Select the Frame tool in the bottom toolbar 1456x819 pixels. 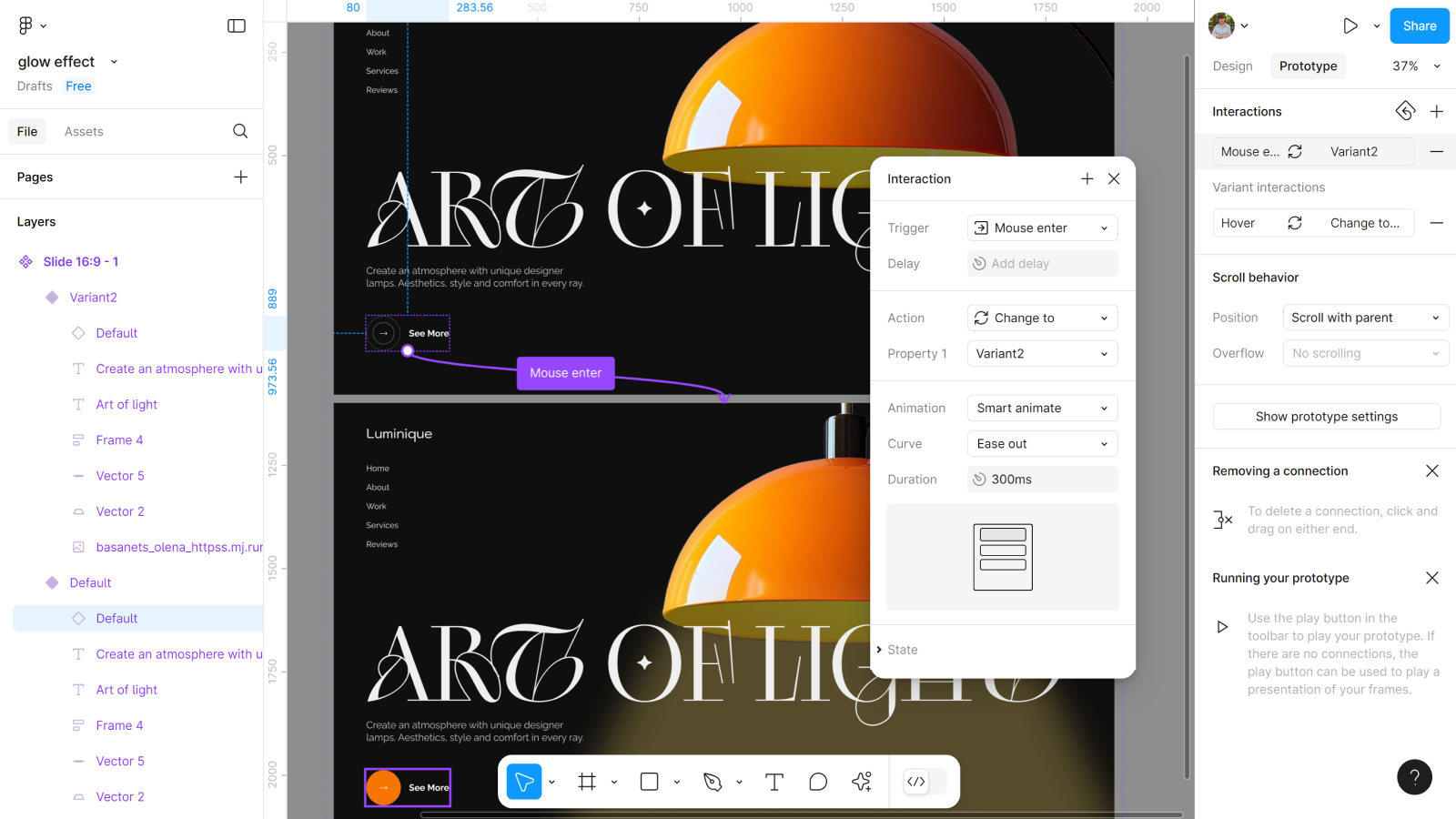pos(587,782)
